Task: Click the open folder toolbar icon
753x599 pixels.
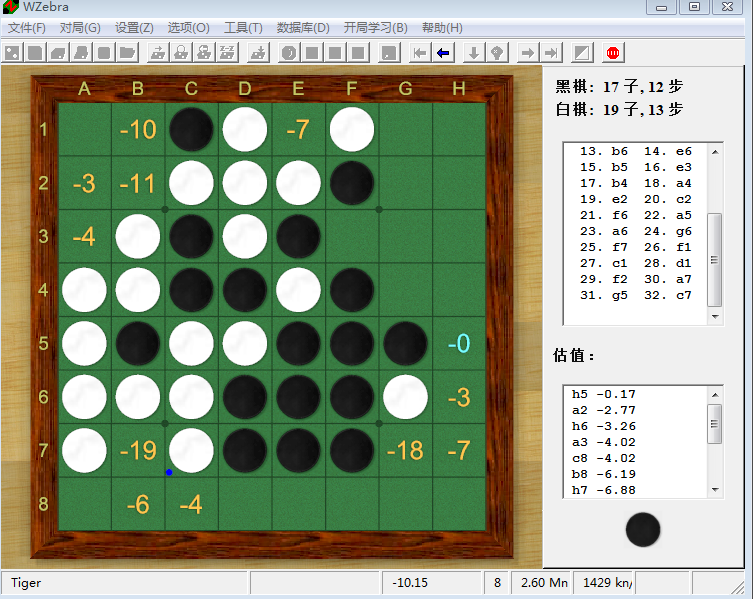Action: [x=127, y=52]
